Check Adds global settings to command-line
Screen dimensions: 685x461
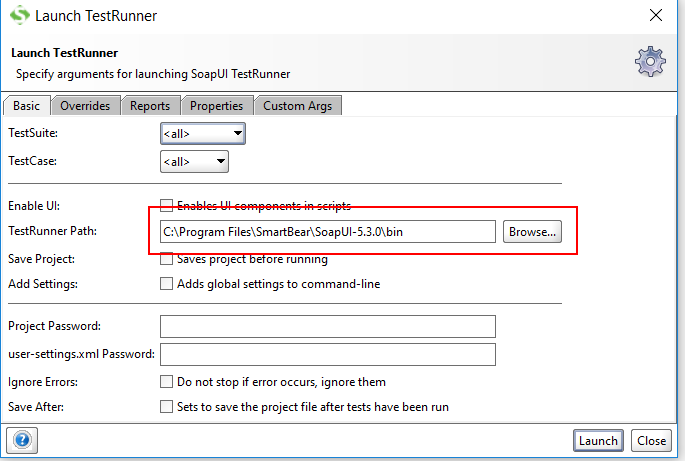166,284
